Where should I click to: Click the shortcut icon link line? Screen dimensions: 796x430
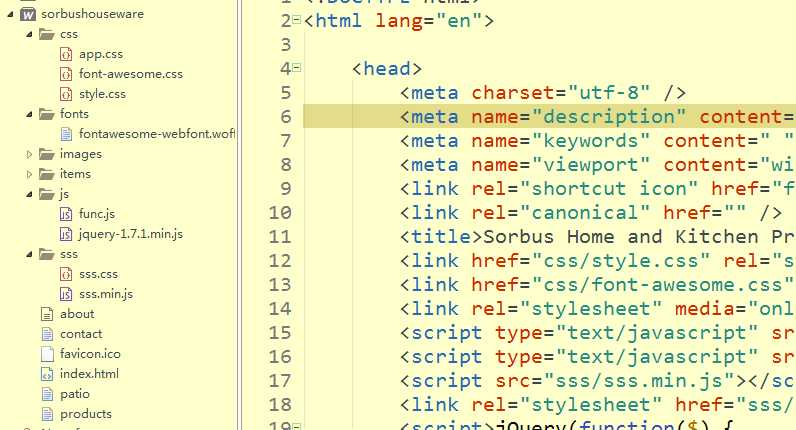pyautogui.click(x=597, y=188)
